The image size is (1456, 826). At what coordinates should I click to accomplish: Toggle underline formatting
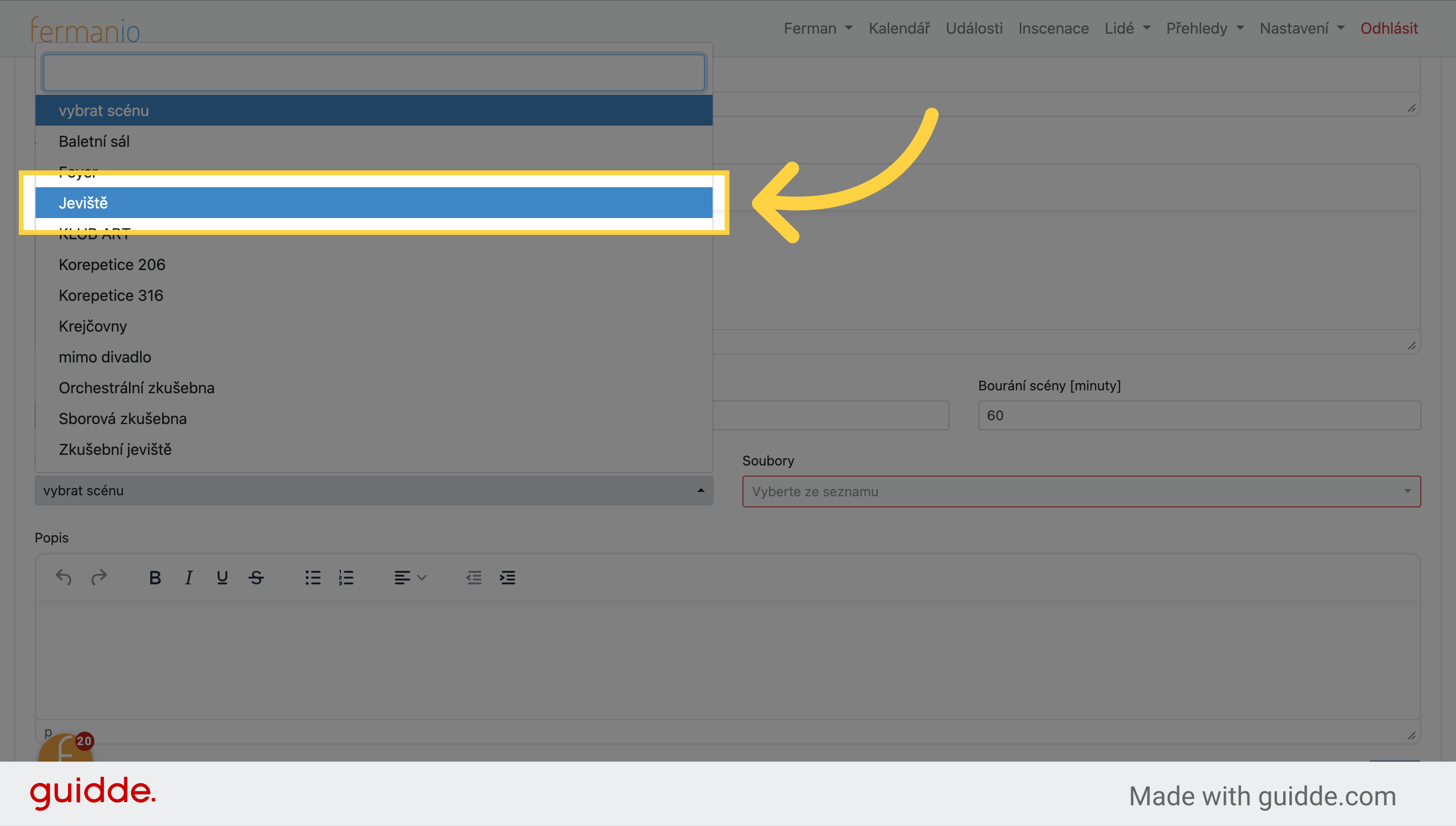click(x=222, y=578)
